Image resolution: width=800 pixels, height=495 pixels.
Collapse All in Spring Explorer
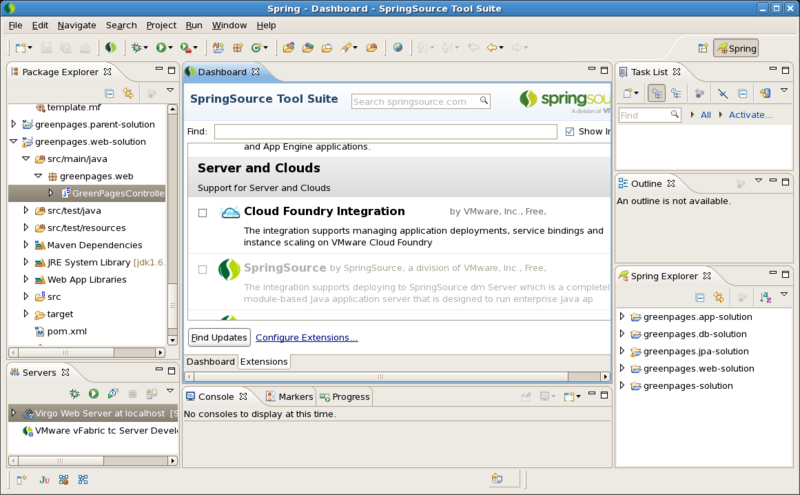[699, 298]
